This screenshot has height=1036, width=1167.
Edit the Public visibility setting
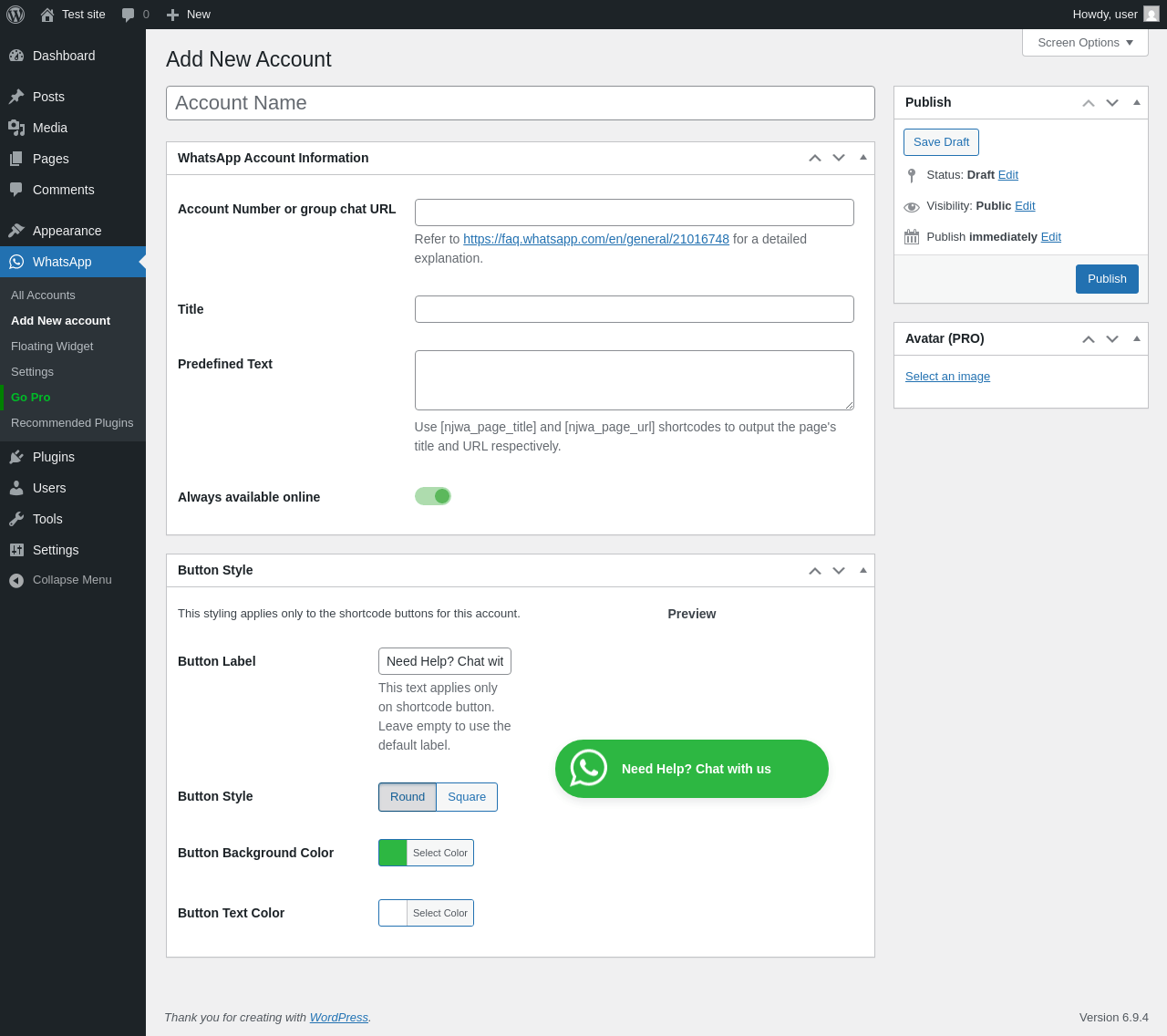point(1025,206)
